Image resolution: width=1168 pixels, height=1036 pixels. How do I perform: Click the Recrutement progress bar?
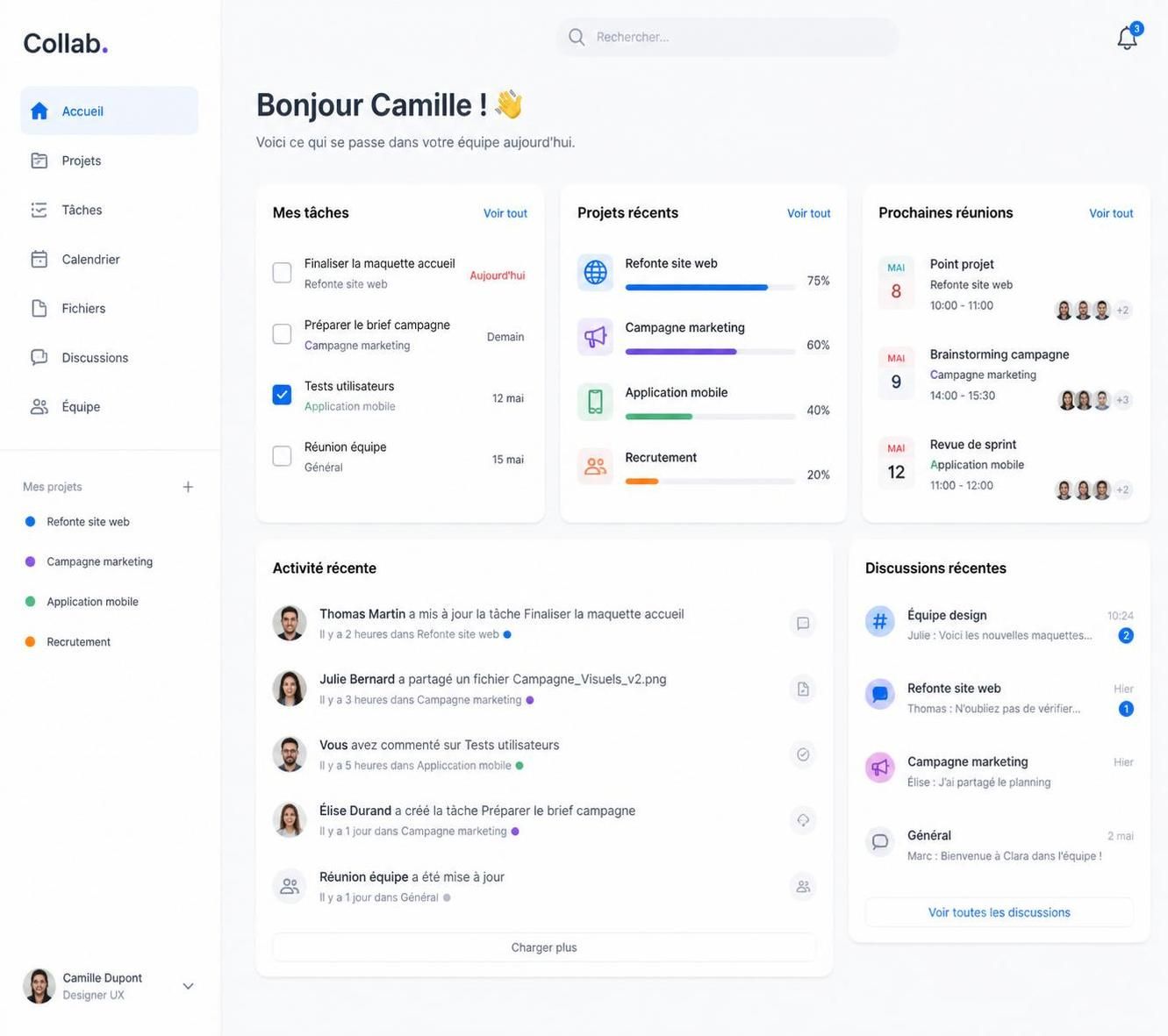(x=710, y=482)
